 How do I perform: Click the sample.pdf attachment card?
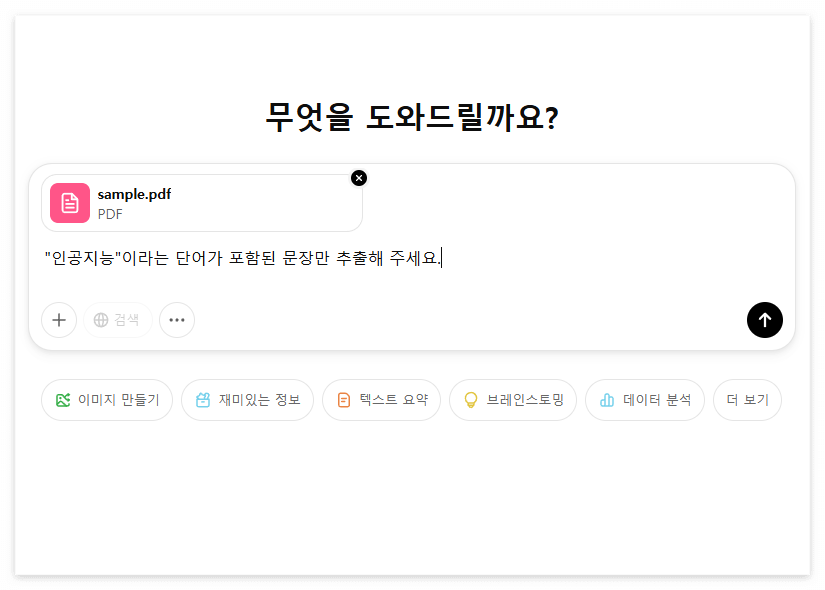point(202,203)
